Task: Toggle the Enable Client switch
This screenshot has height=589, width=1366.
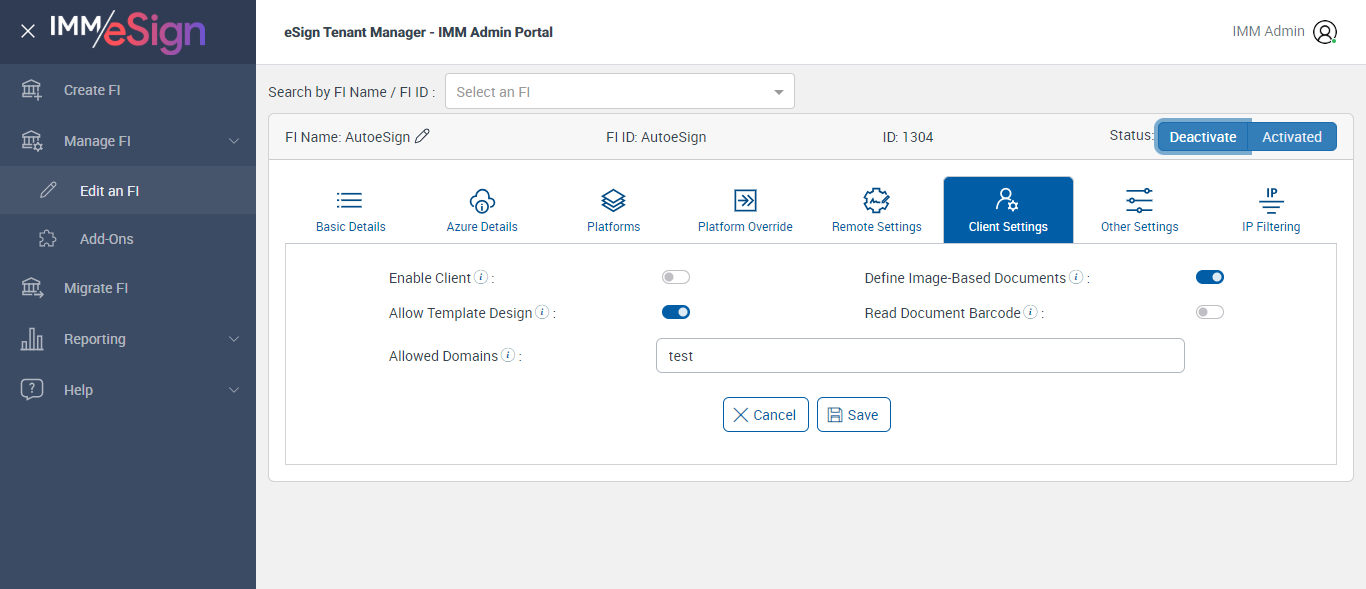Action: 676,277
